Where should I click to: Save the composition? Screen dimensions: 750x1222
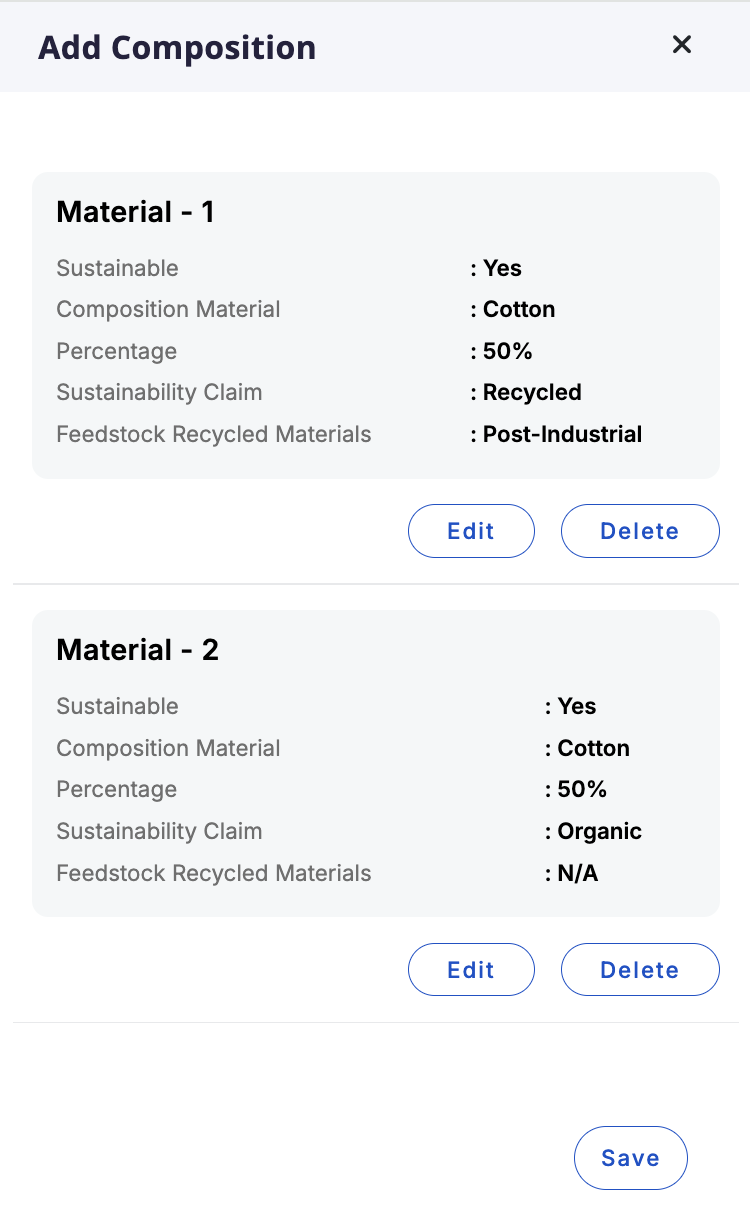pos(630,1158)
